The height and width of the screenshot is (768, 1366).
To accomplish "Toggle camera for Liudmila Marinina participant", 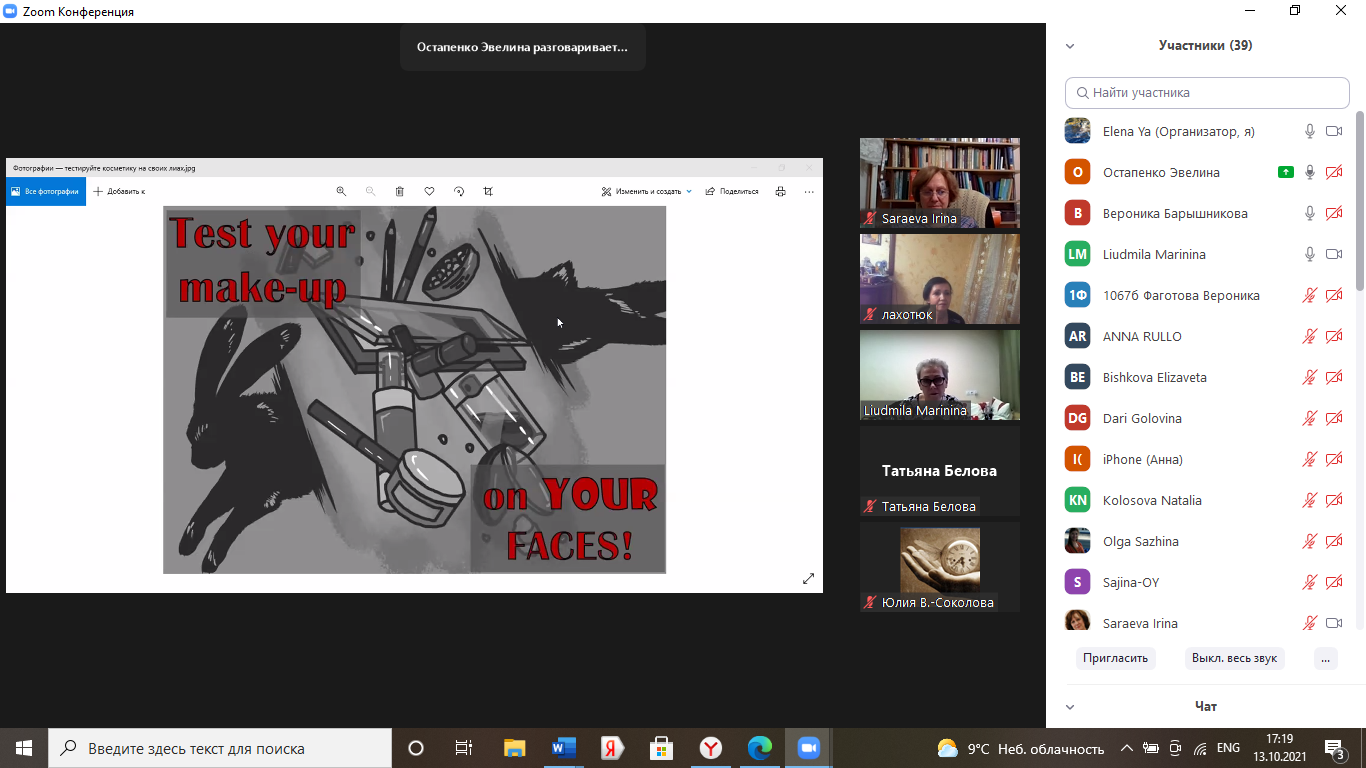I will coord(1333,254).
